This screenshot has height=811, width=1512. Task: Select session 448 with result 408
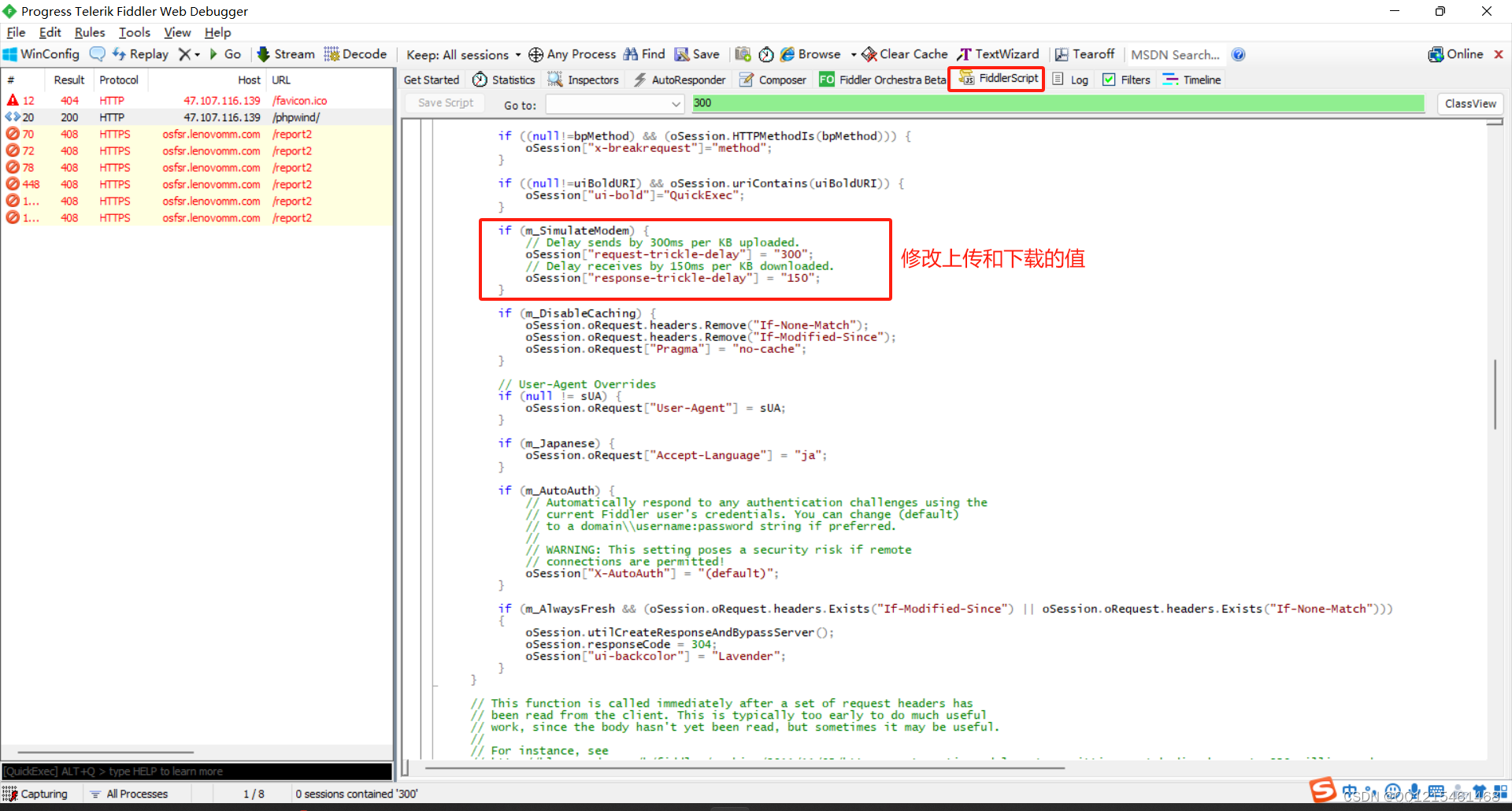click(x=197, y=184)
